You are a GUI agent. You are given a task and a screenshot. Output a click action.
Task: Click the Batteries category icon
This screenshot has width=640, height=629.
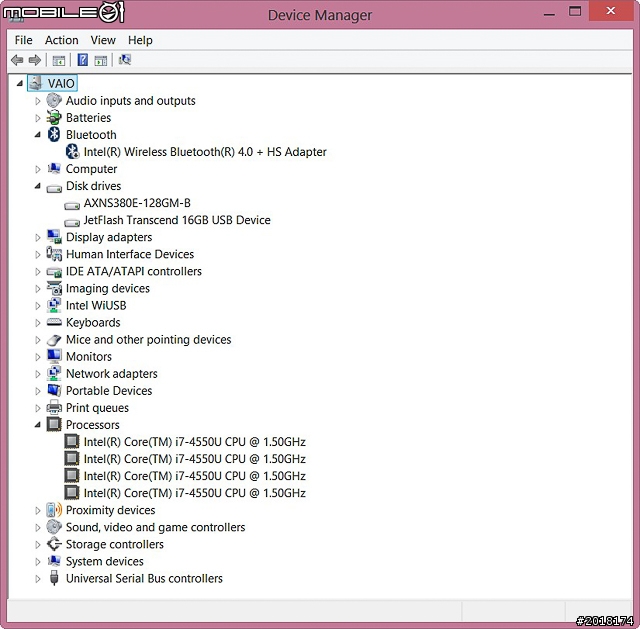54,118
